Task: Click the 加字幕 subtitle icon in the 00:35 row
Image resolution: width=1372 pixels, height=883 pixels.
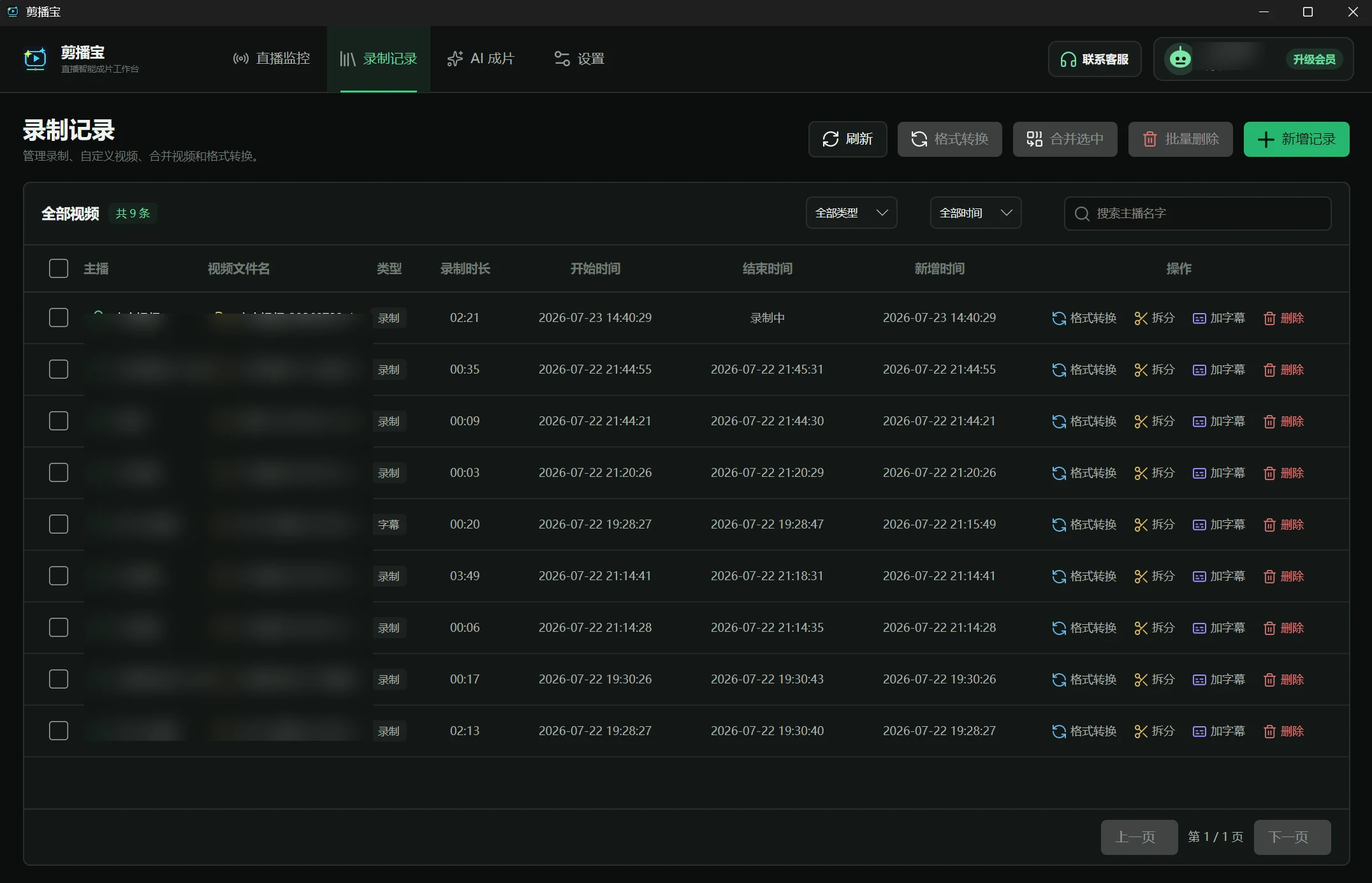Action: pyautogui.click(x=1199, y=370)
